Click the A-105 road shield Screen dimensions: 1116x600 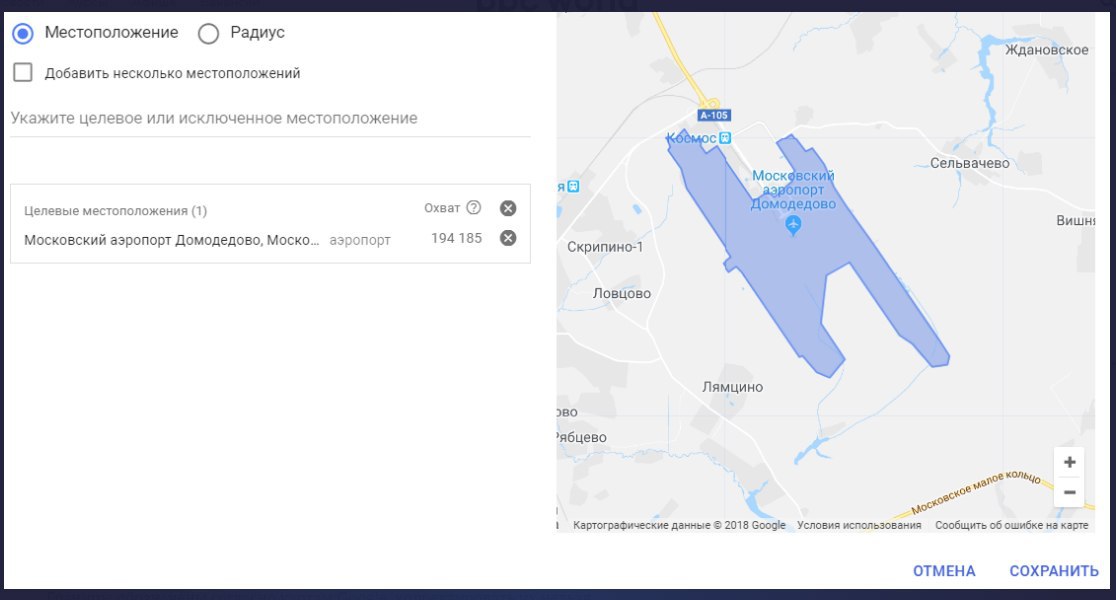(x=714, y=115)
